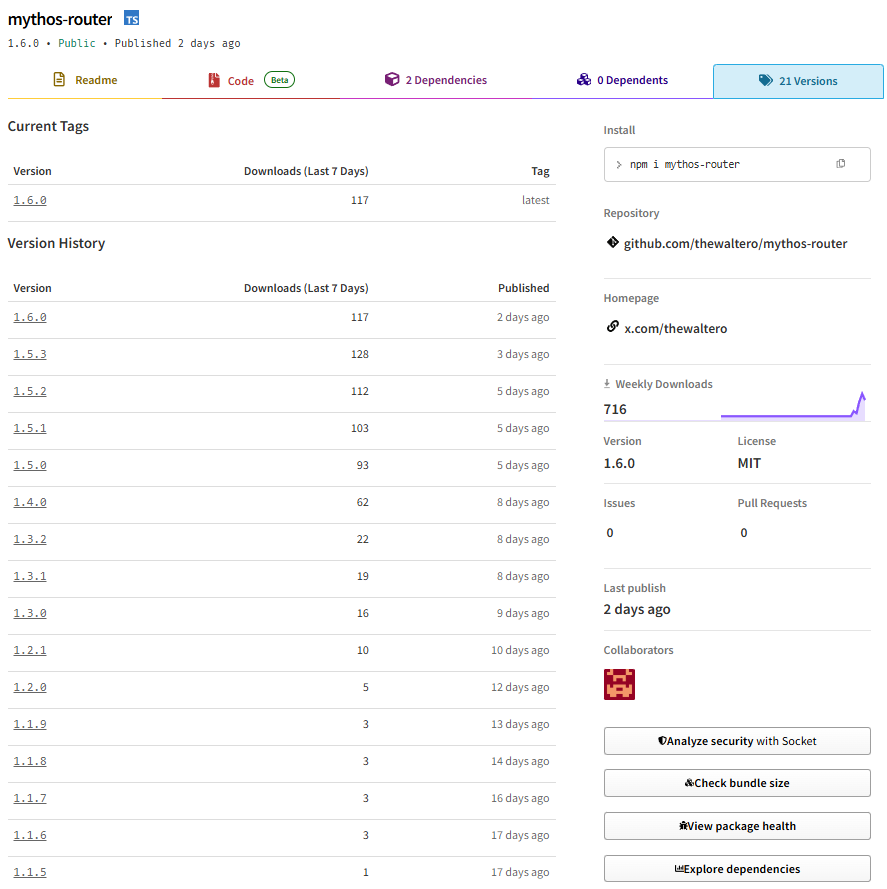Open version 1.5.2 link
The image size is (887, 889).
(x=30, y=391)
